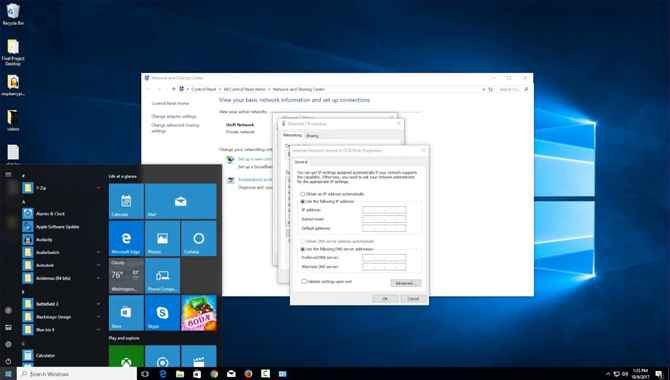The height and width of the screenshot is (380, 670).
Task: Open Settings gear in Start menu rail
Action: pos(8,344)
